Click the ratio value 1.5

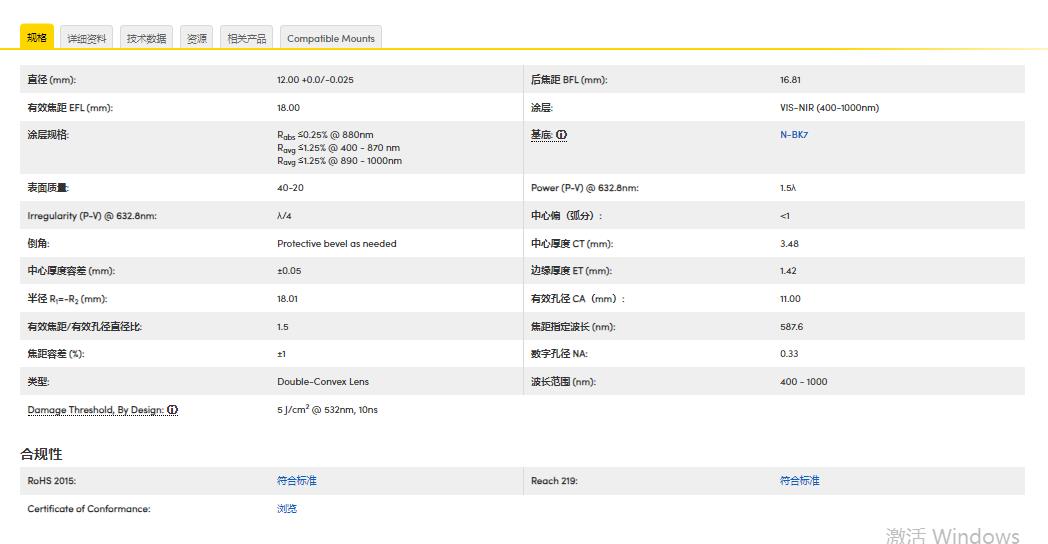283,327
